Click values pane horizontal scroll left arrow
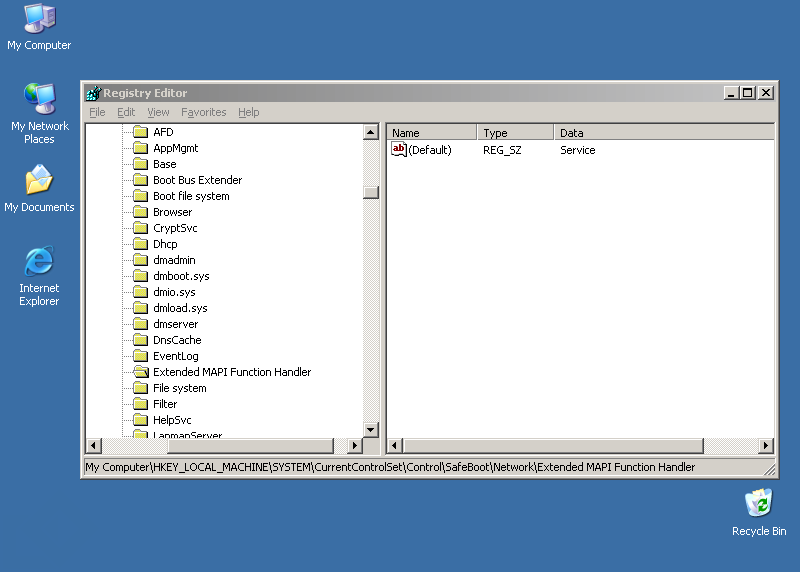This screenshot has width=800, height=572. tap(394, 445)
